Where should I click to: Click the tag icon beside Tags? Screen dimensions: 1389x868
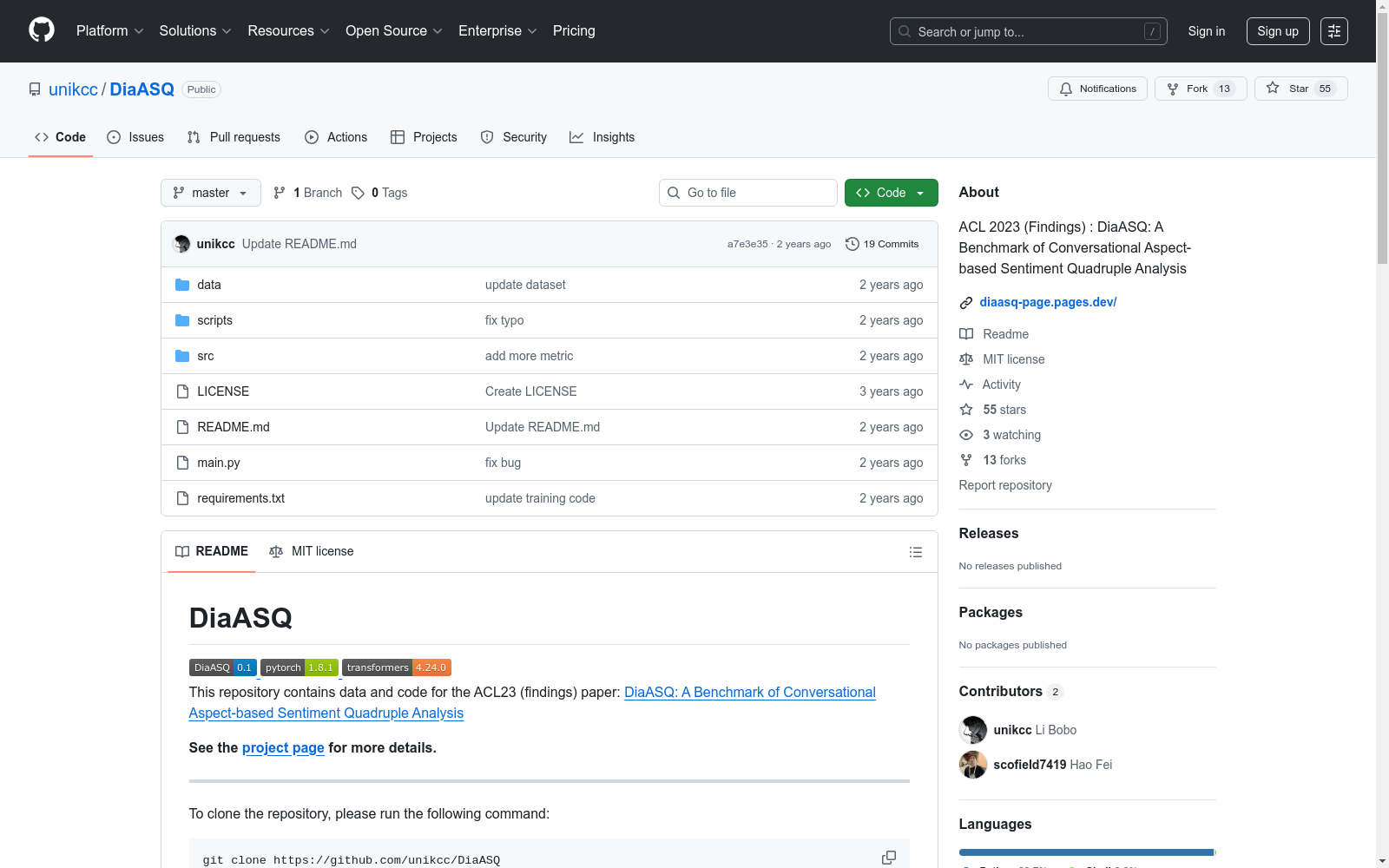358,193
